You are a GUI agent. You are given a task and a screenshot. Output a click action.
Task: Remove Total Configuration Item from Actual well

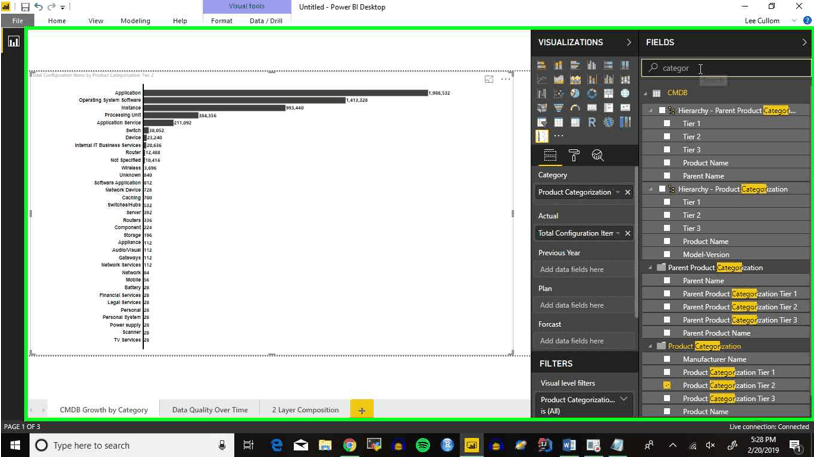(x=628, y=233)
